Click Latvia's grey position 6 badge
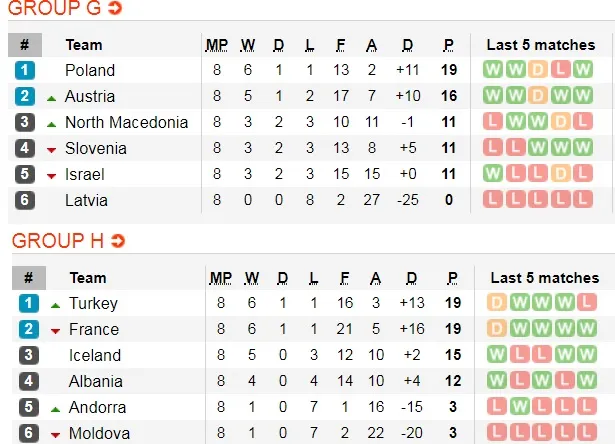Viewport: 615px width, 444px height. 25,200
